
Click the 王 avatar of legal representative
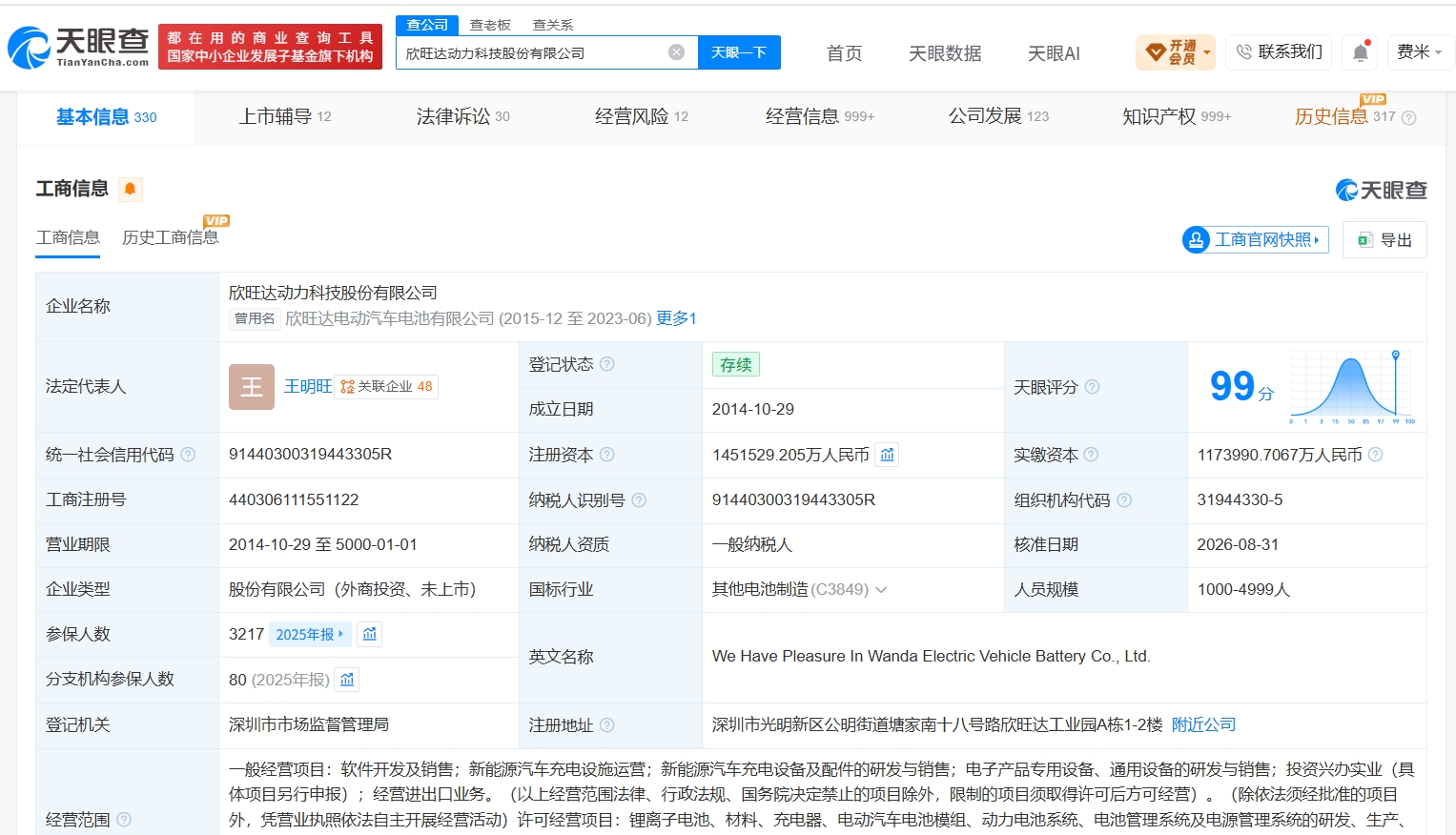[x=252, y=387]
